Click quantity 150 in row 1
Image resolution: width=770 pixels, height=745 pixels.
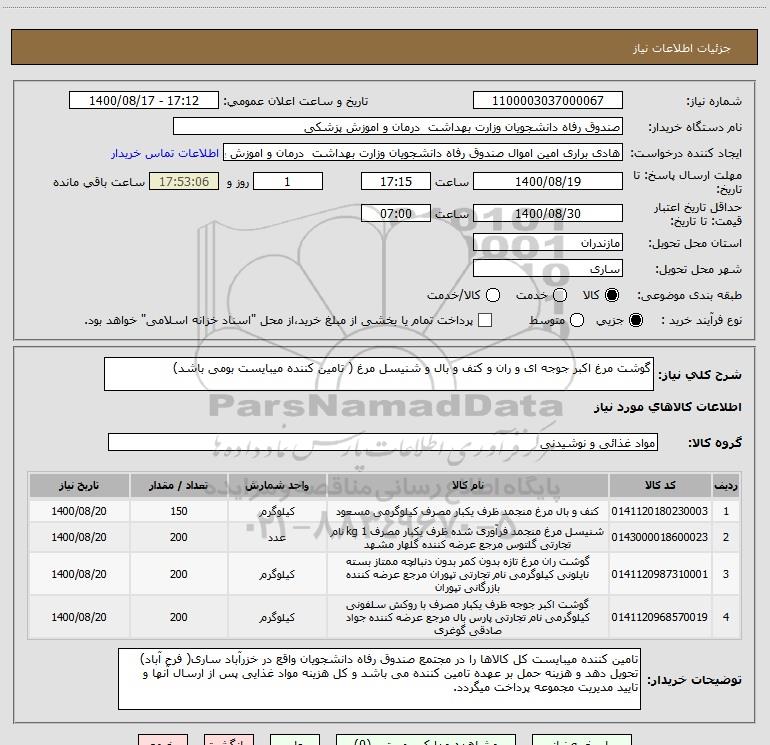coord(179,511)
